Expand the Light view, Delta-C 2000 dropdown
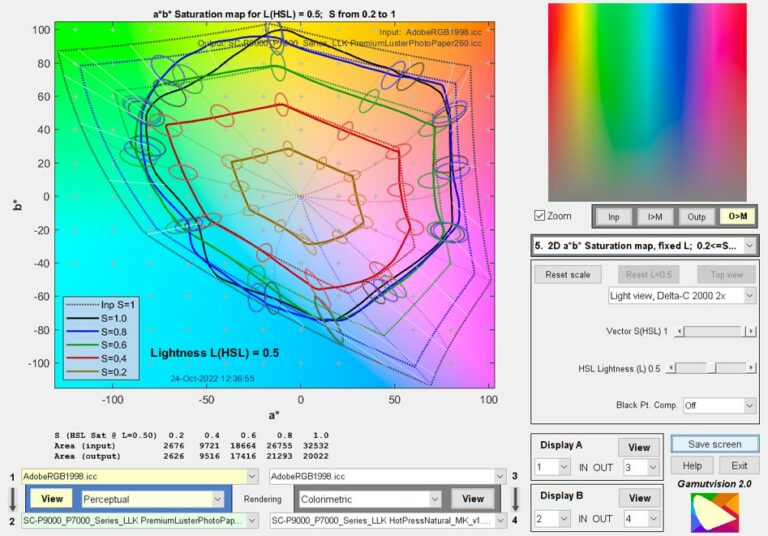 coord(682,296)
